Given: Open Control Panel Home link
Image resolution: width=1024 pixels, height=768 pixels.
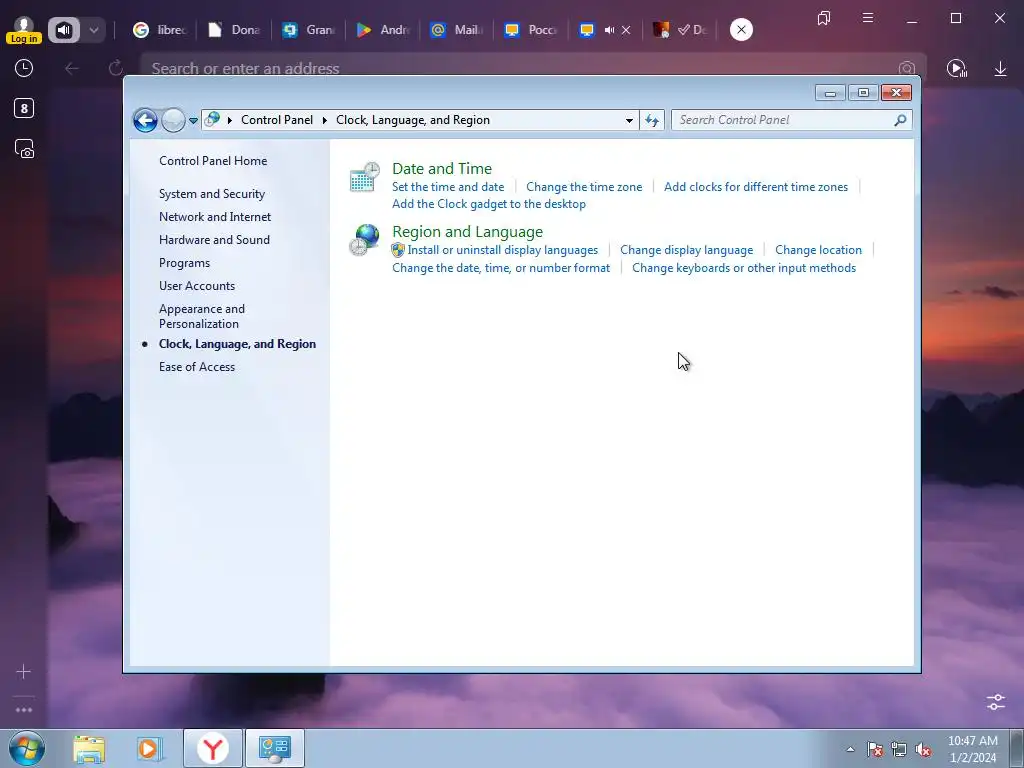Looking at the screenshot, I should point(213,161).
